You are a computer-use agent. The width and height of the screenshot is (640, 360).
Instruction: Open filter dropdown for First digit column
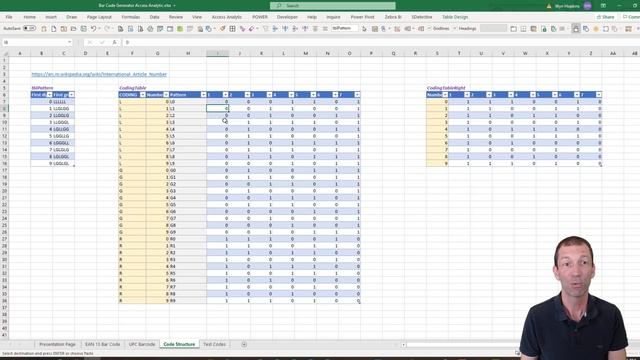click(x=49, y=95)
